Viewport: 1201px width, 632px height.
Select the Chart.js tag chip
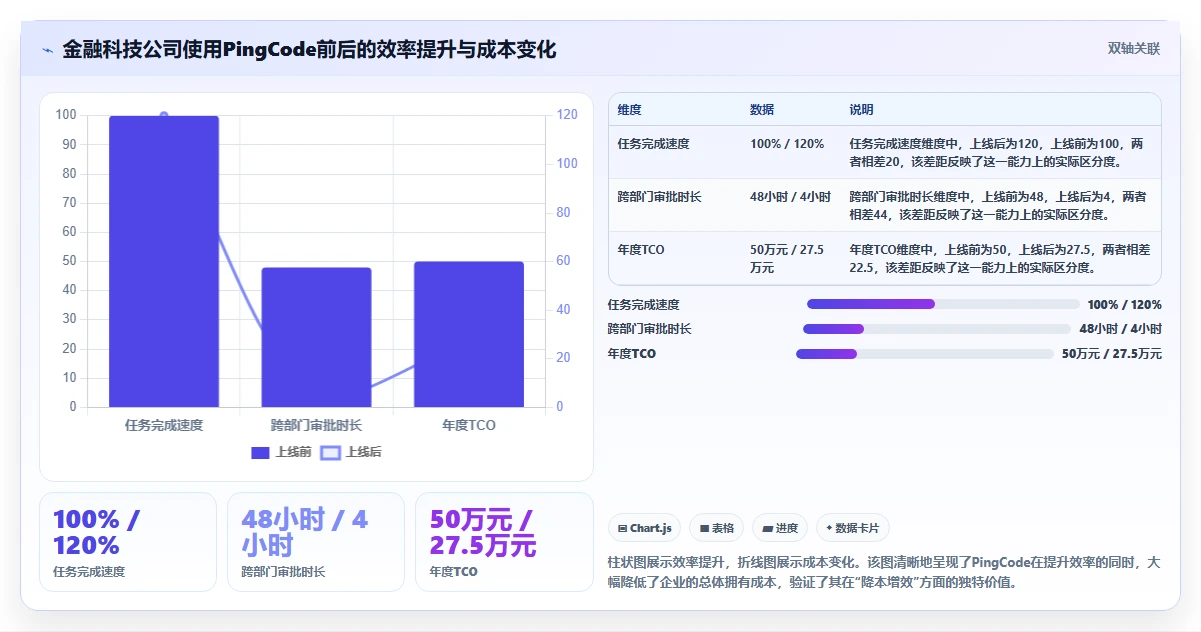click(645, 528)
